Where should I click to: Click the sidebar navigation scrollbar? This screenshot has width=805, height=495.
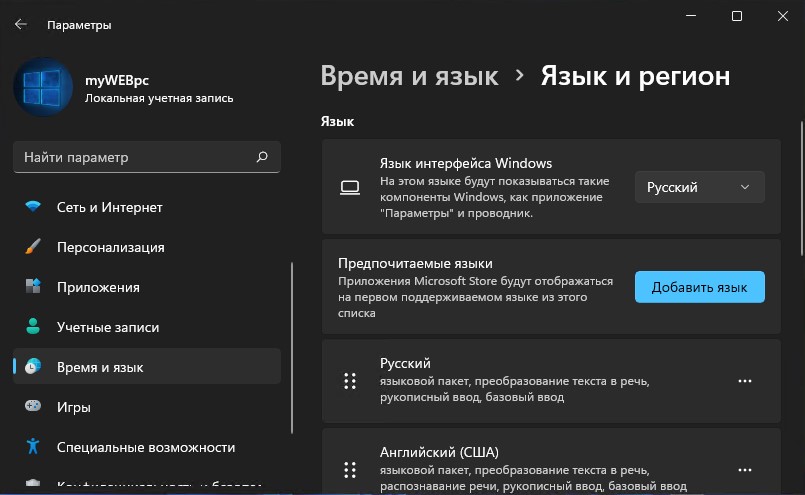(x=292, y=348)
